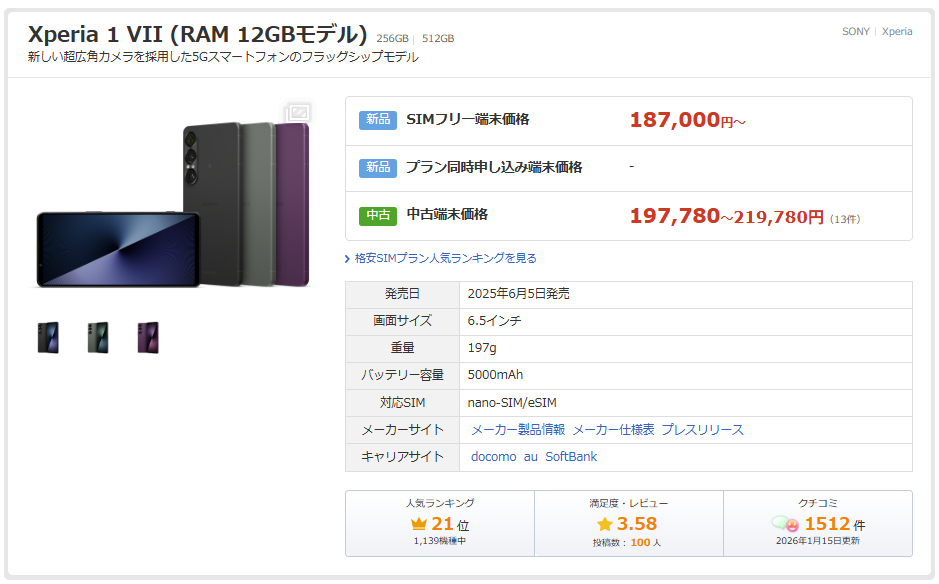Select the black color phone thumbnail
Image resolution: width=939 pixels, height=584 pixels.
[x=49, y=338]
